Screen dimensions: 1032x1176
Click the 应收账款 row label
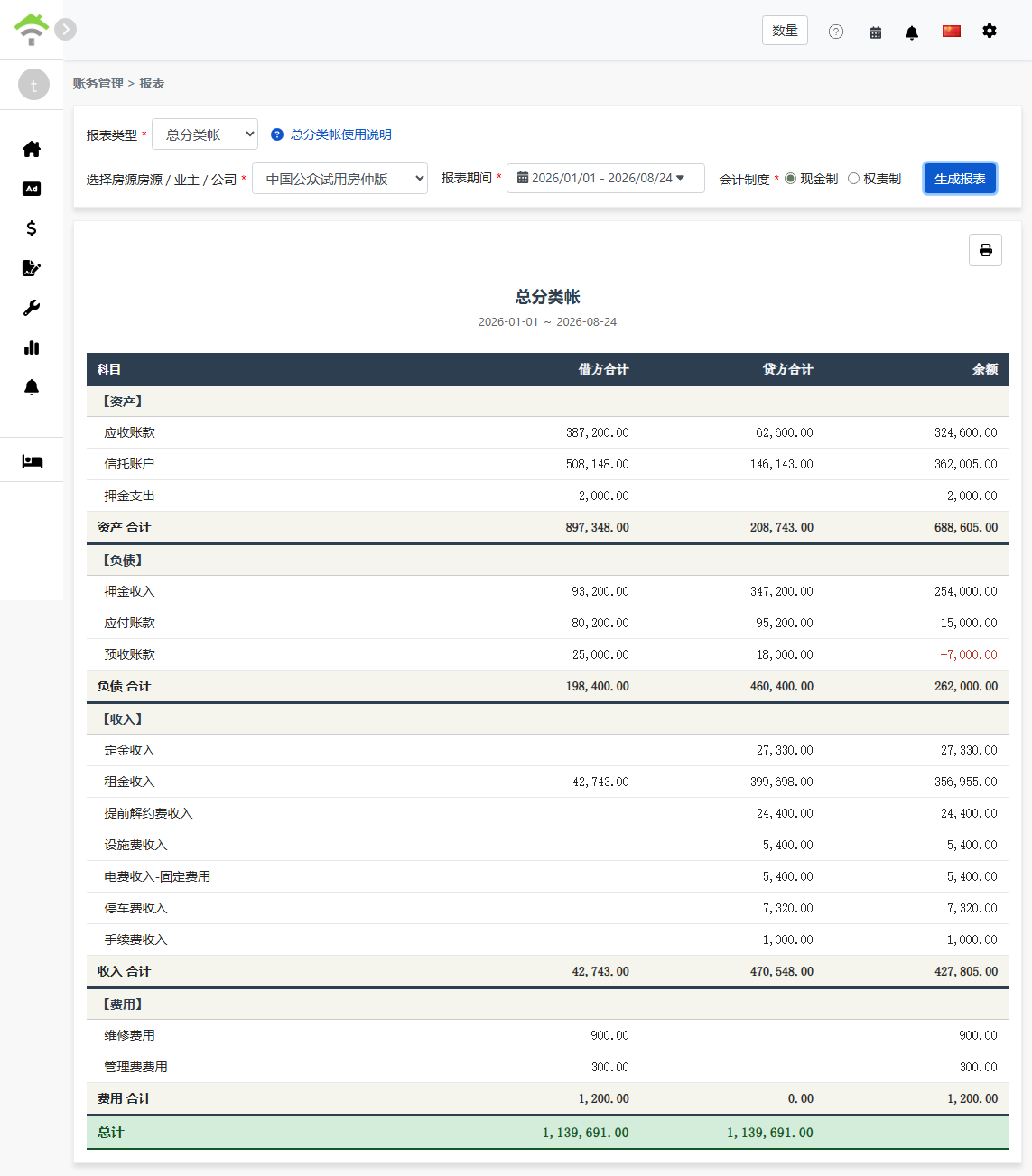pos(129,432)
